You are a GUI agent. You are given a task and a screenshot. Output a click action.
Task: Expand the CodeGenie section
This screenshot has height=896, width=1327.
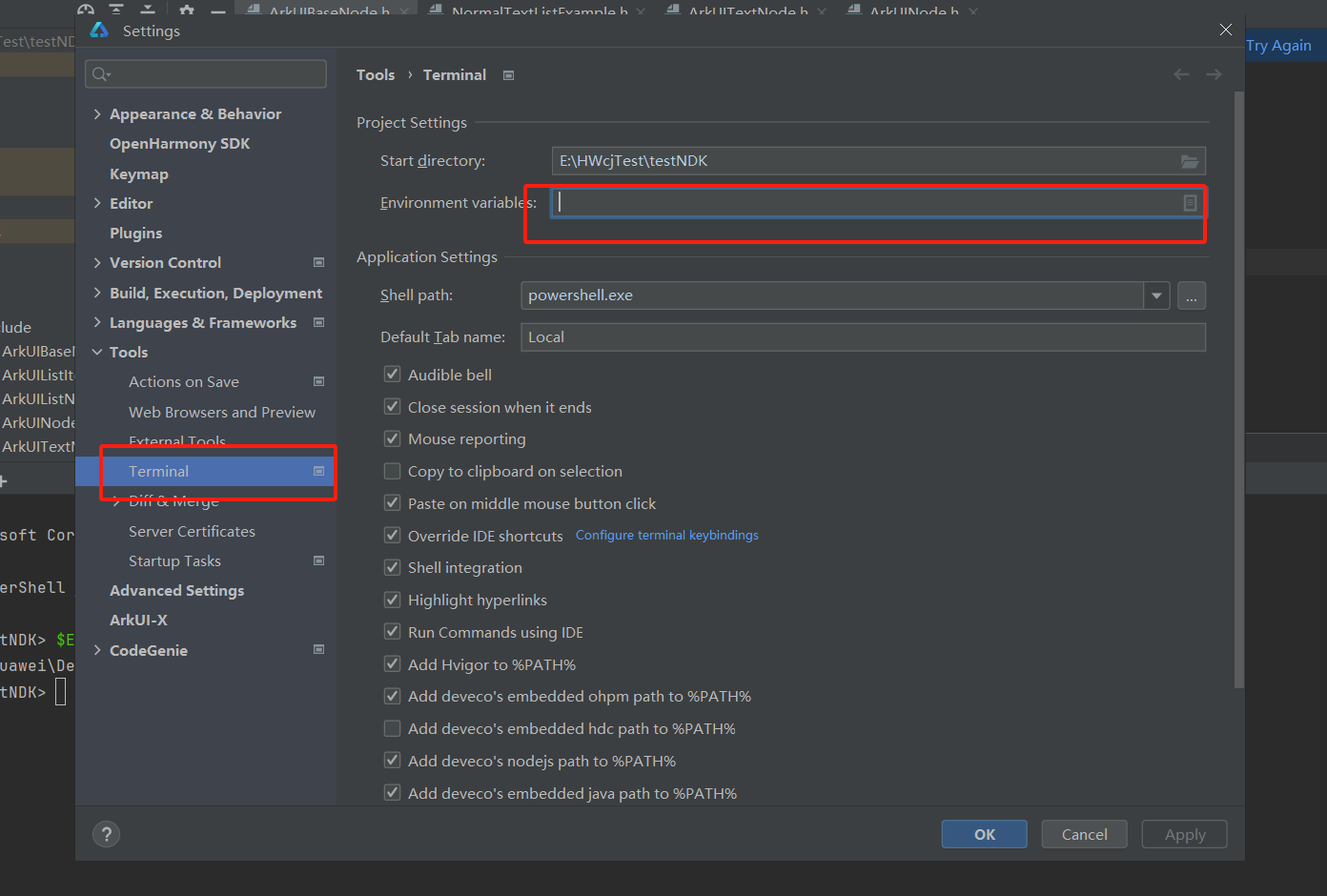(97, 650)
